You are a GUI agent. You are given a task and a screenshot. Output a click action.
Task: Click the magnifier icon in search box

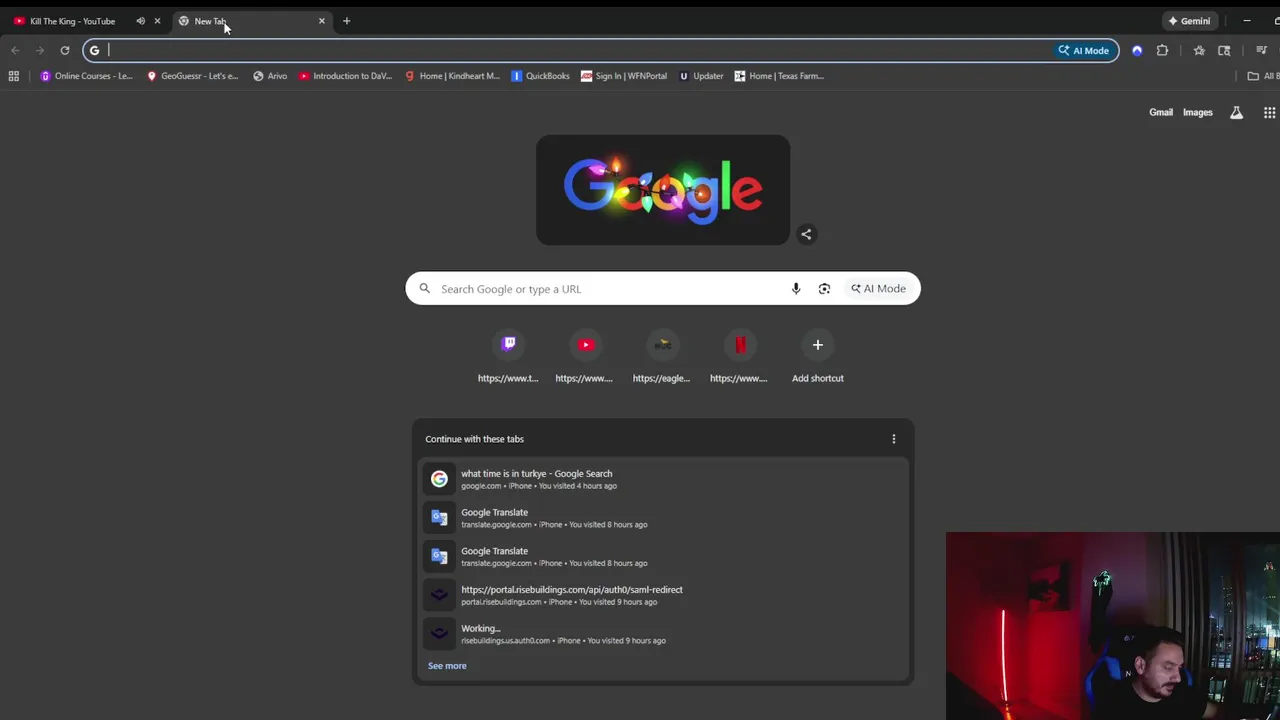[x=424, y=289]
